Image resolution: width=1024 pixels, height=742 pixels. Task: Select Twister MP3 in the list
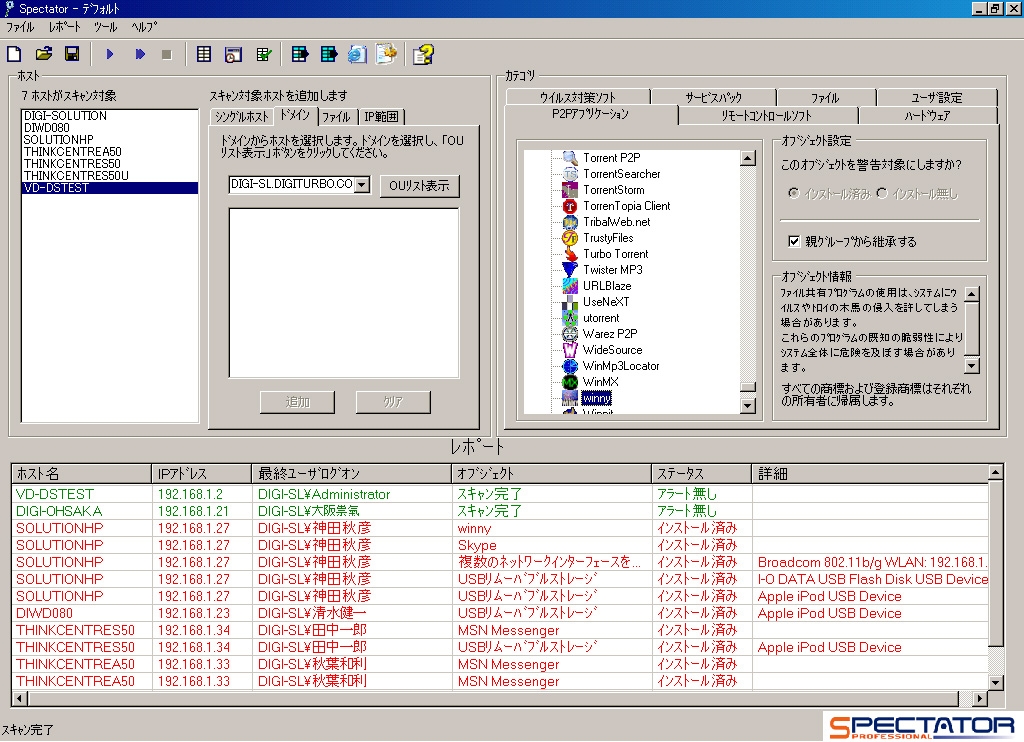(613, 270)
